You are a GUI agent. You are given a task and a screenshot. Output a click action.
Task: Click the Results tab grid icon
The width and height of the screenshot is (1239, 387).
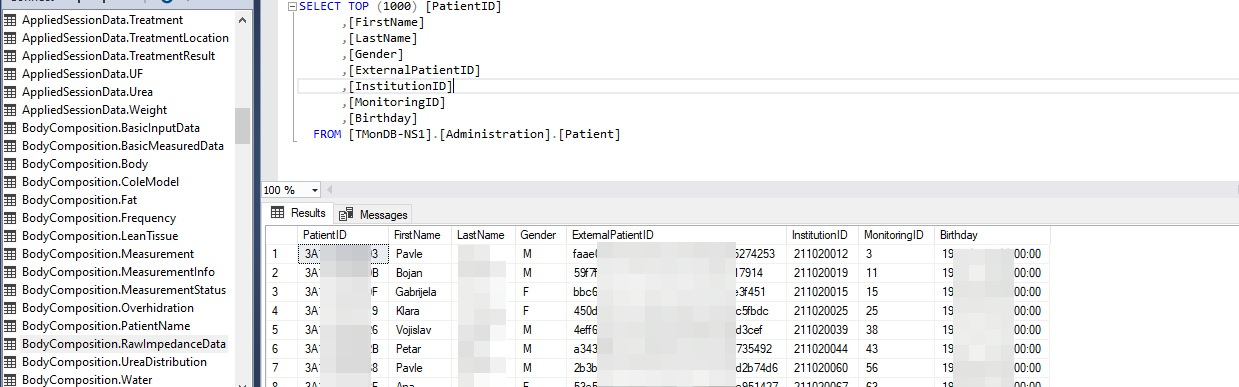click(279, 213)
